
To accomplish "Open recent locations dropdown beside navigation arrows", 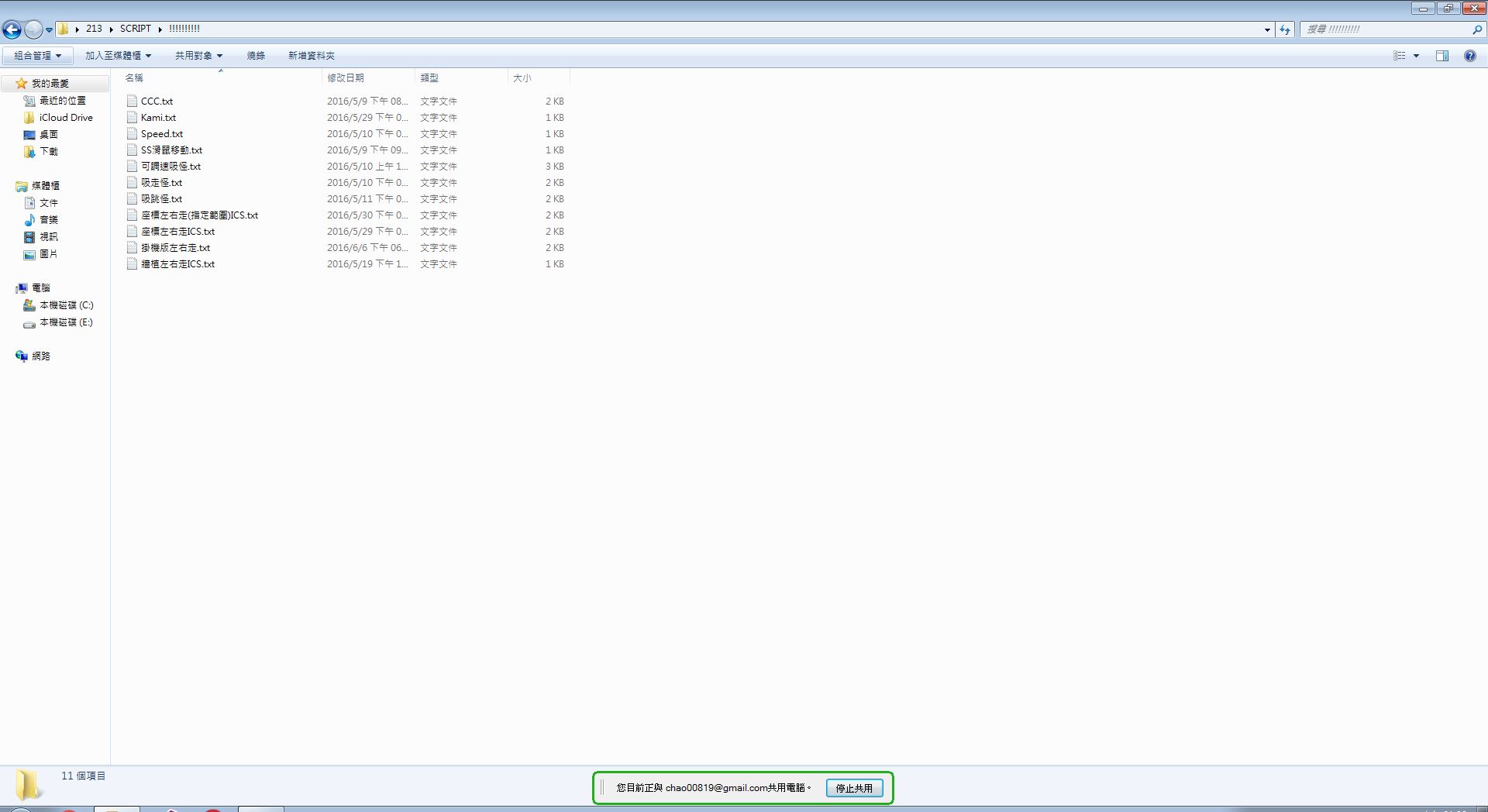I will pos(49,30).
